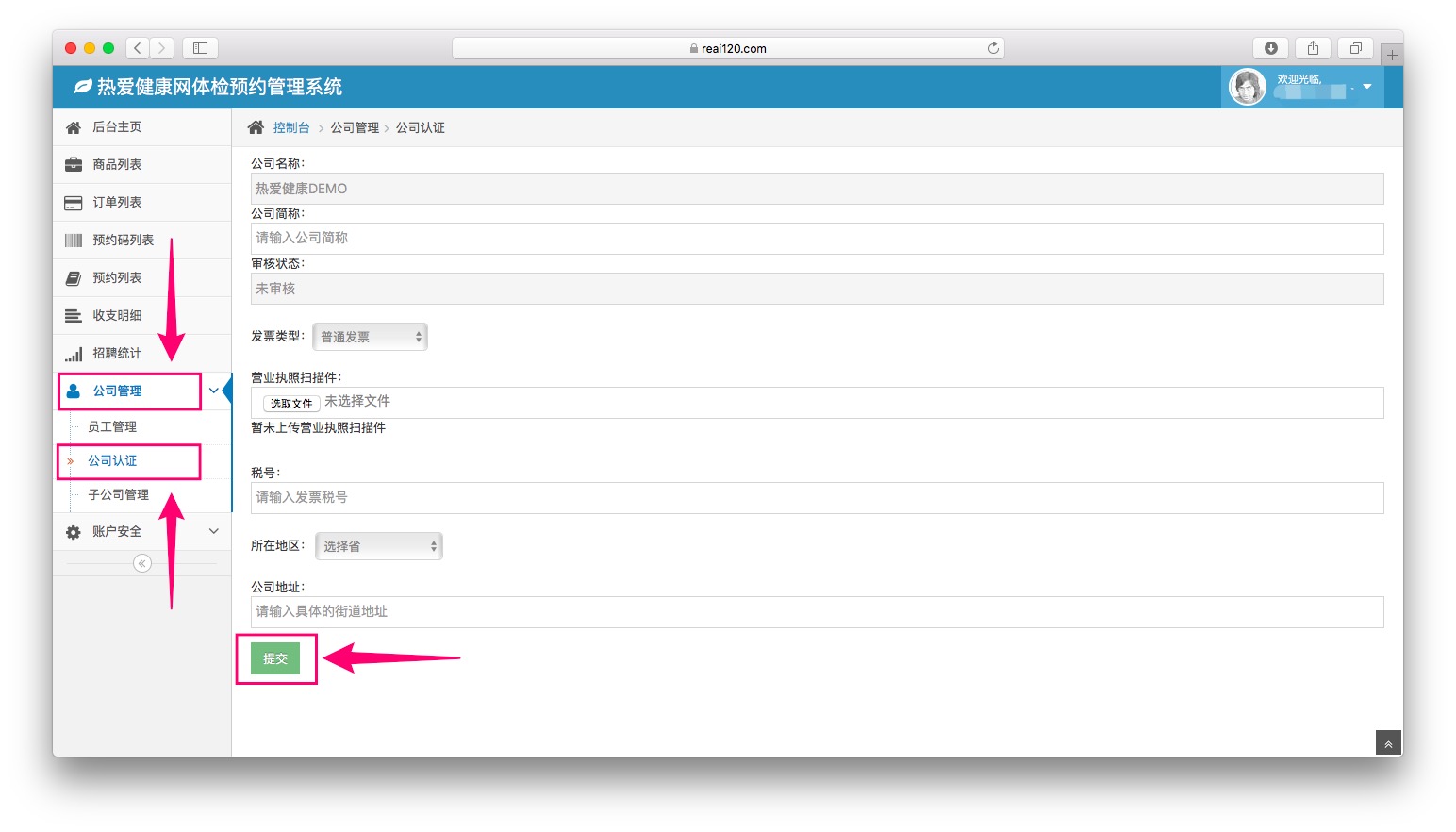Click the green 提交 button
The width and height of the screenshot is (1456, 832).
275,658
